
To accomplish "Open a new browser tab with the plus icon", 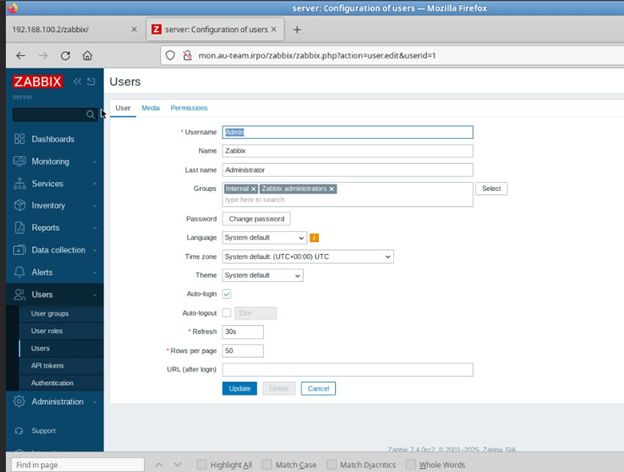I will click(x=297, y=29).
